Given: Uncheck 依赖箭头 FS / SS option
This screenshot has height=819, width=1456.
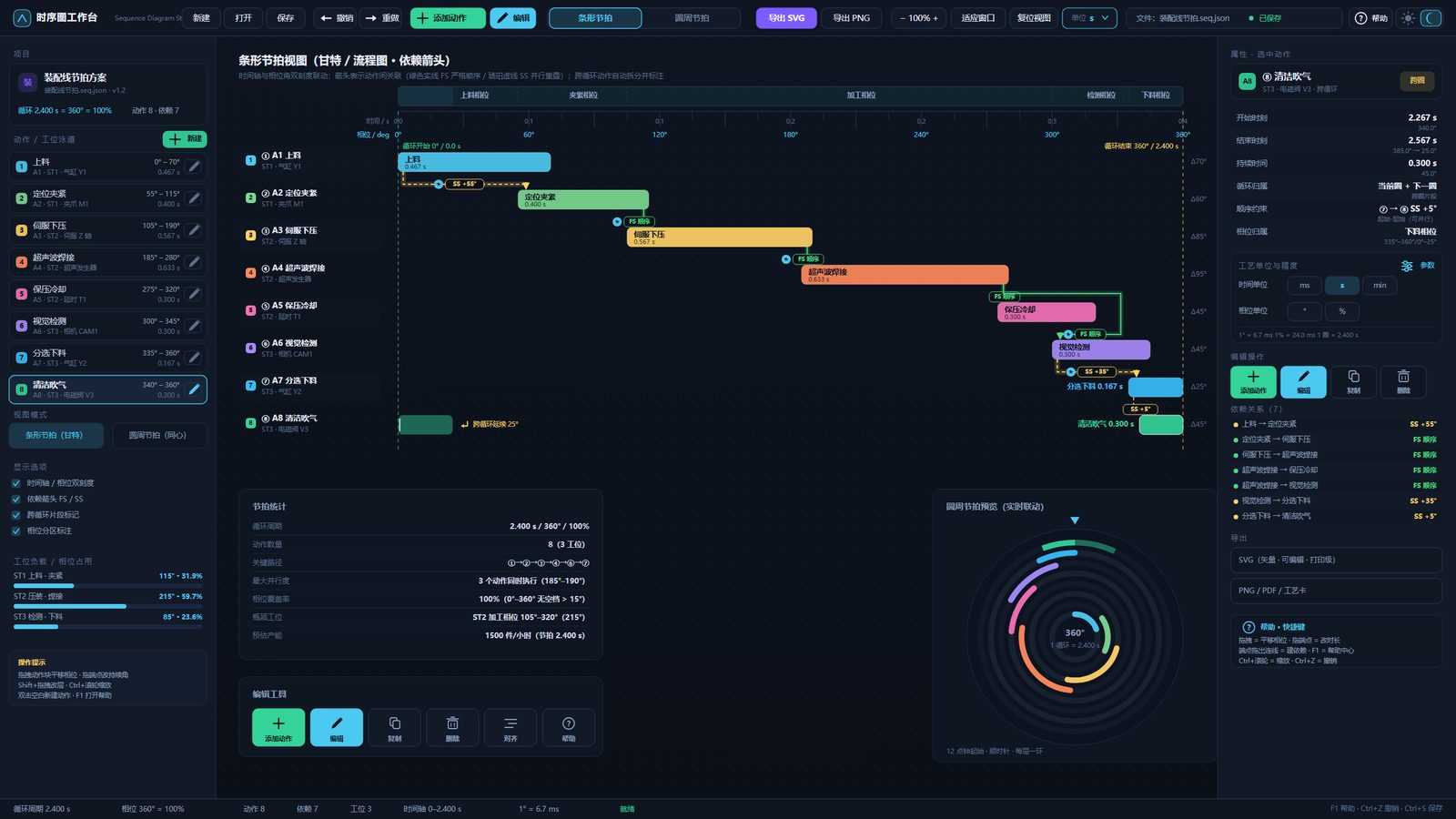Looking at the screenshot, I should pyautogui.click(x=16, y=499).
